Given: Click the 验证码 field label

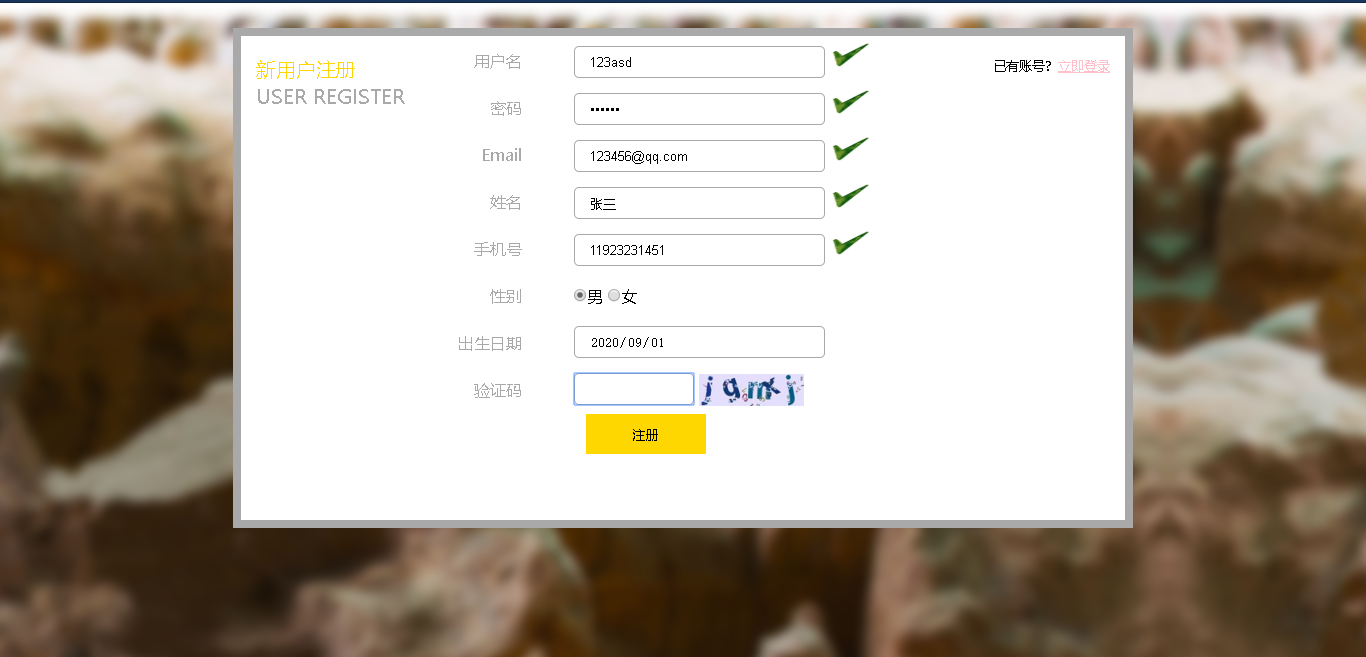Looking at the screenshot, I should click(x=498, y=390).
